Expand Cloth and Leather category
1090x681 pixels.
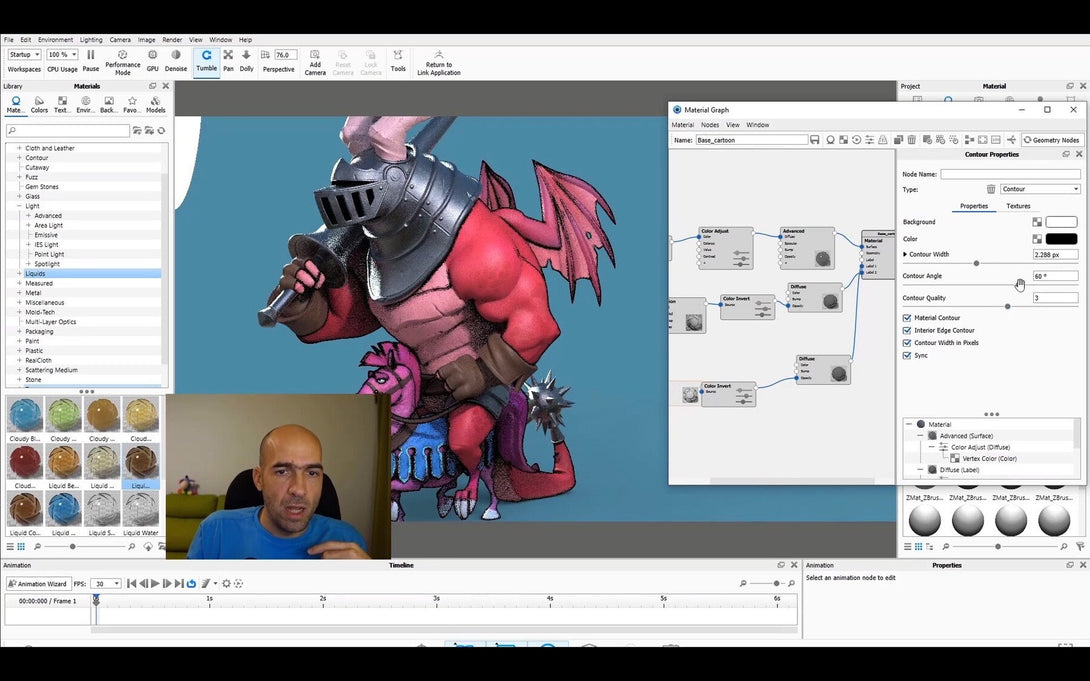pos(19,148)
